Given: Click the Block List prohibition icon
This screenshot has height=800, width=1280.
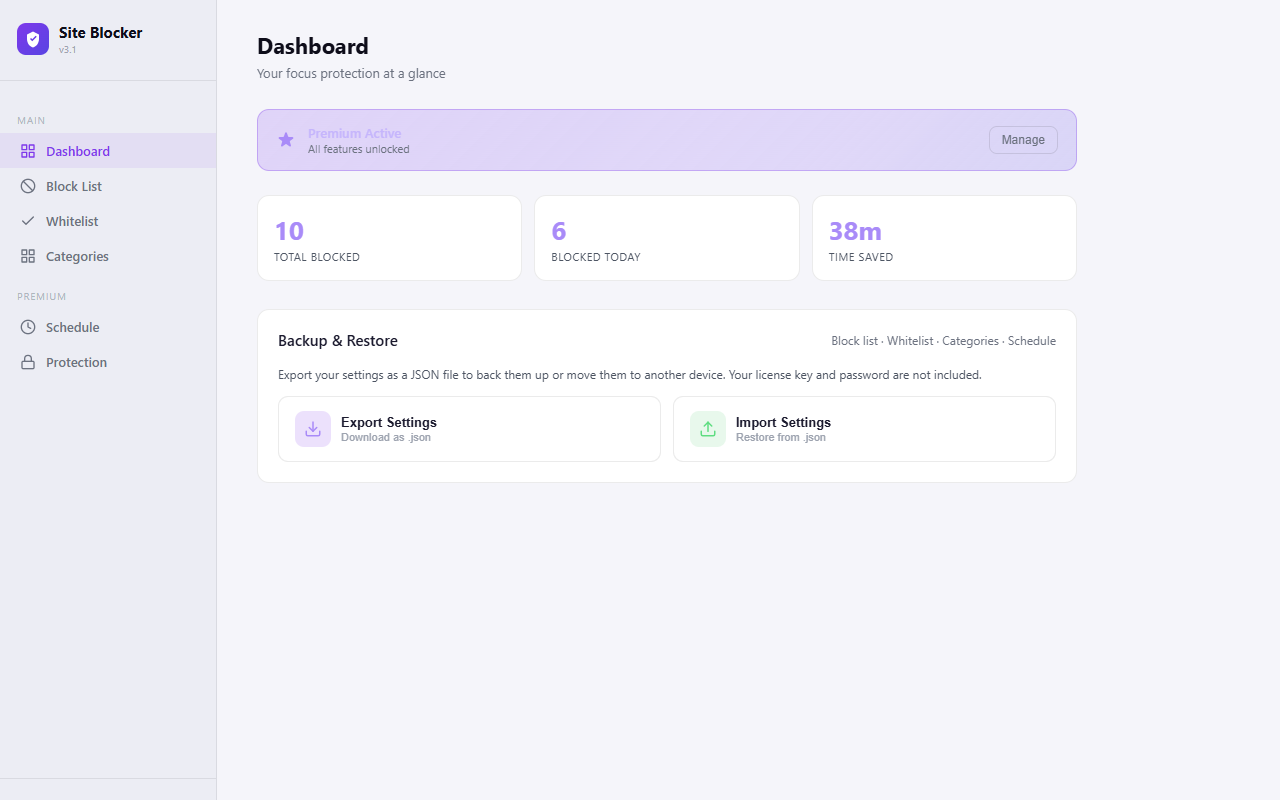Looking at the screenshot, I should (28, 186).
